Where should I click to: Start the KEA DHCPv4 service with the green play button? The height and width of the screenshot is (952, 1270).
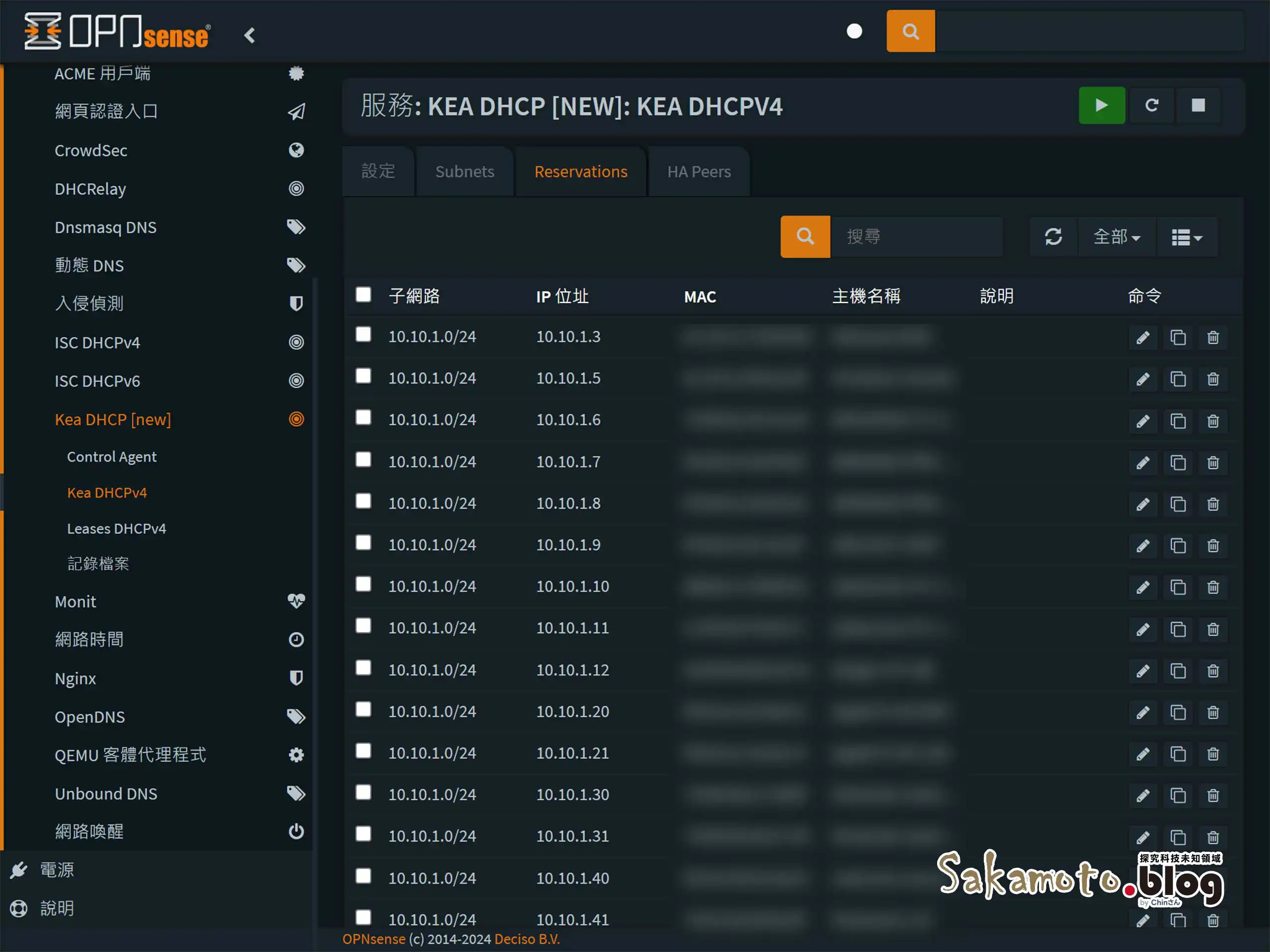click(x=1101, y=106)
